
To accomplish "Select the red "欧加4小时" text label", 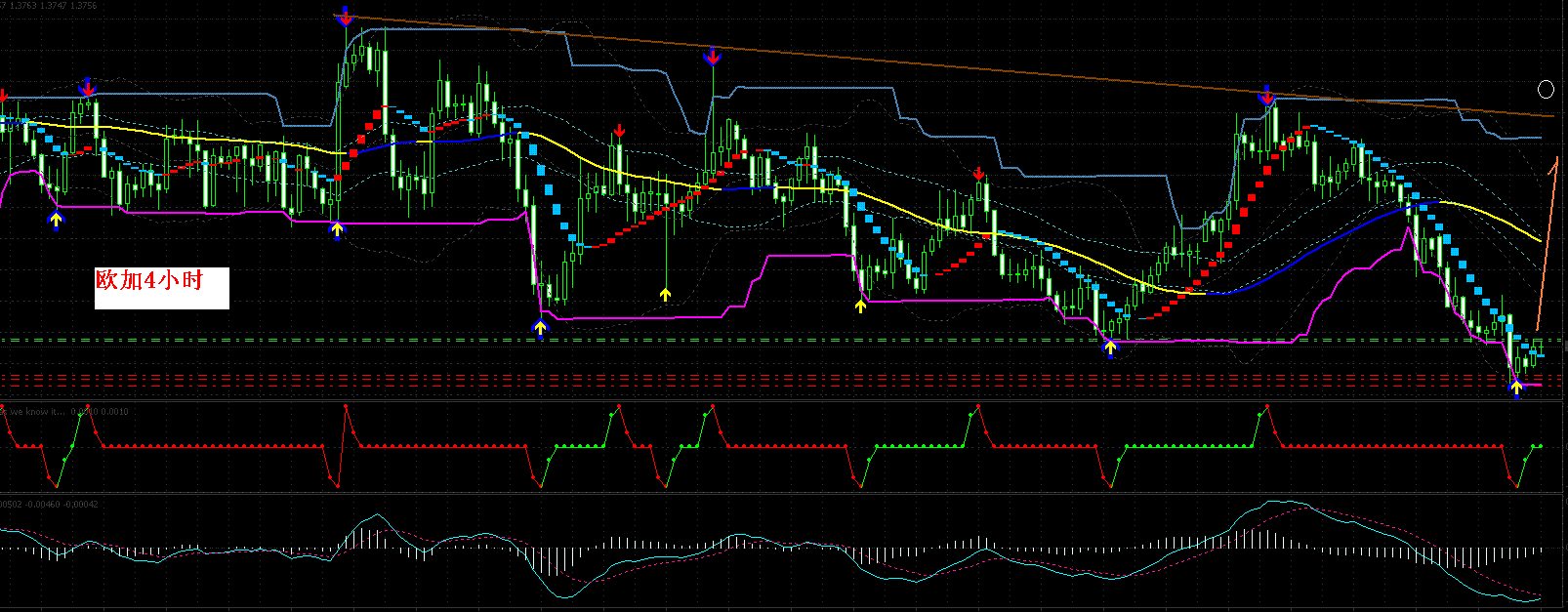I will click(148, 280).
